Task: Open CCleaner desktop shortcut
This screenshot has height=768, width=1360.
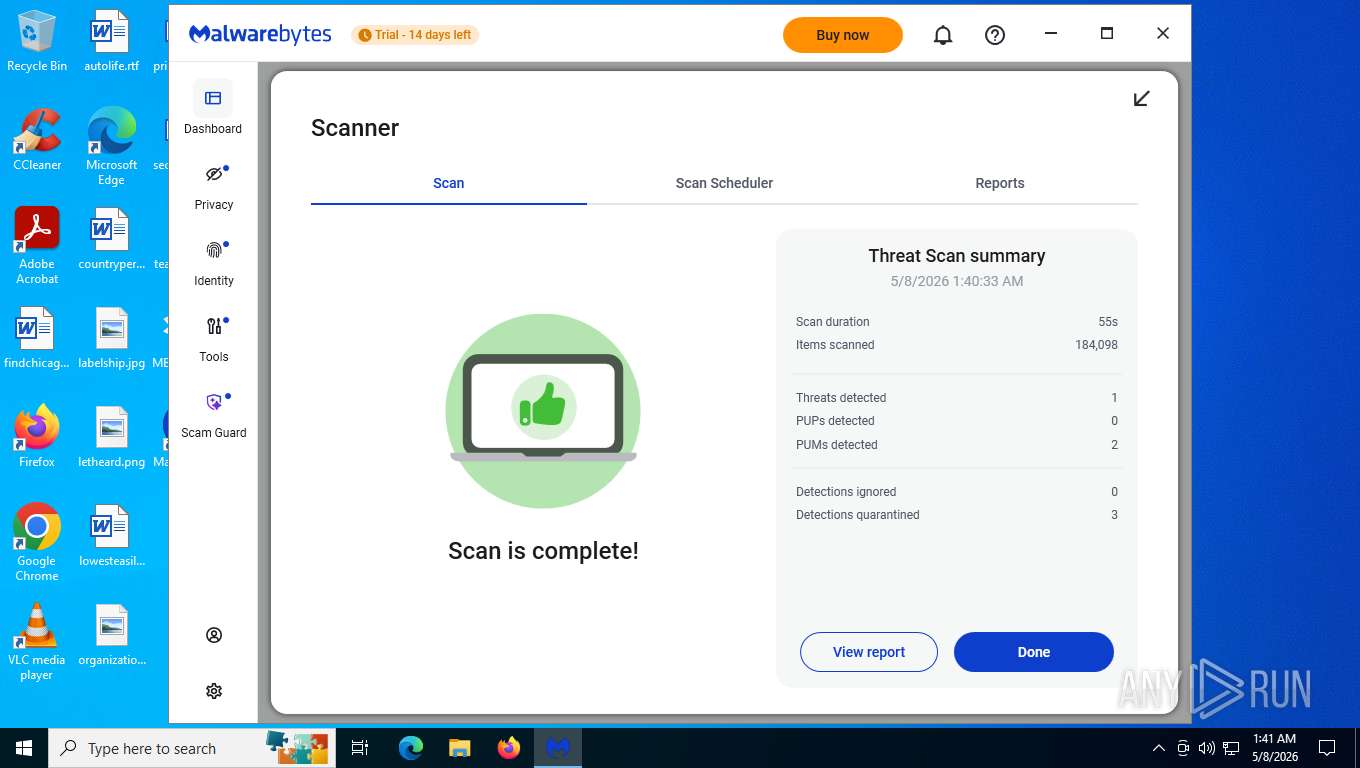Action: pos(37,141)
